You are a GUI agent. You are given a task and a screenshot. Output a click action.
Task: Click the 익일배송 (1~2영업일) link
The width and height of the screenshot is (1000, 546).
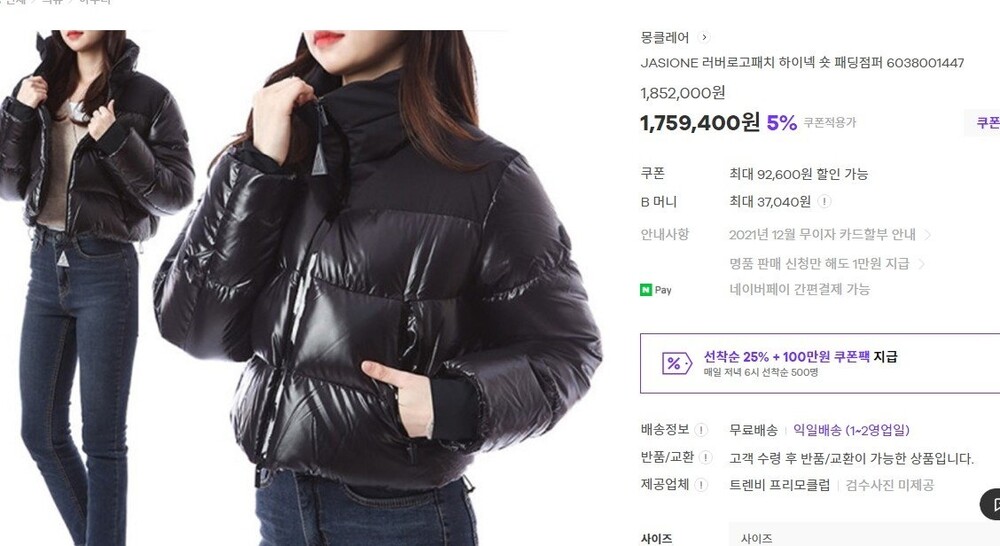tap(851, 430)
